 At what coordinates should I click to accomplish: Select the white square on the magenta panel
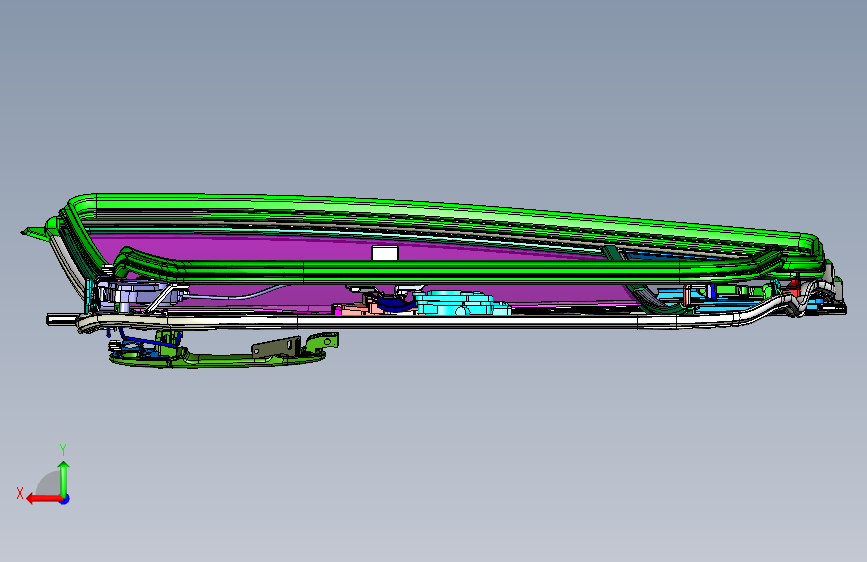click(385, 253)
